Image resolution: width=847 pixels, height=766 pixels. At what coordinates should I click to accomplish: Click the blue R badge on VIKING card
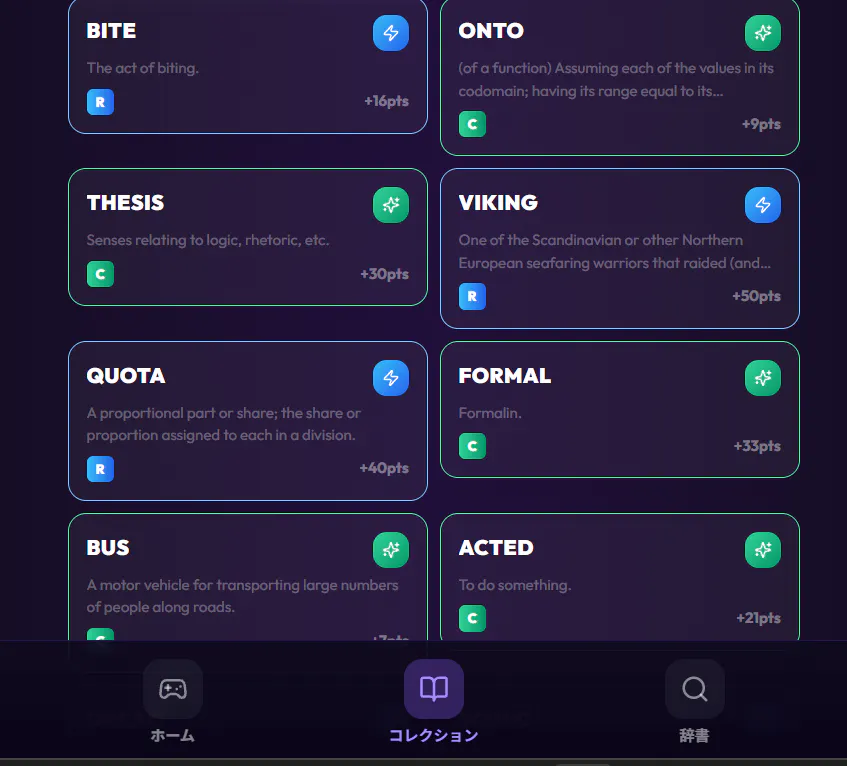click(472, 296)
